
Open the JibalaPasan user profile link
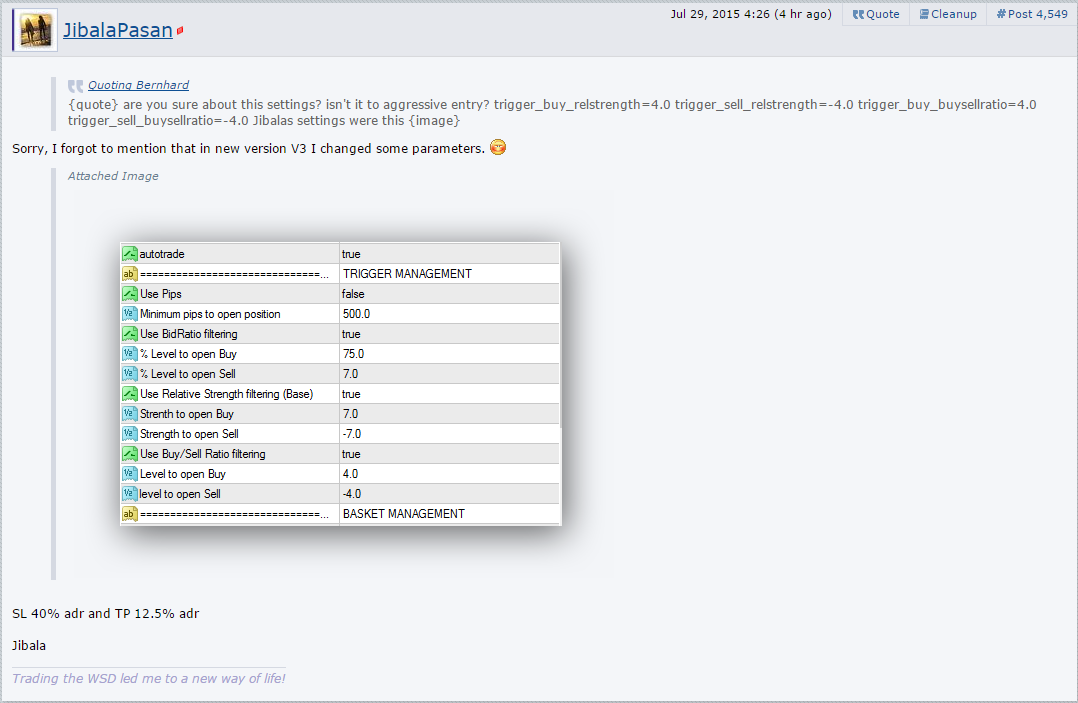(118, 30)
